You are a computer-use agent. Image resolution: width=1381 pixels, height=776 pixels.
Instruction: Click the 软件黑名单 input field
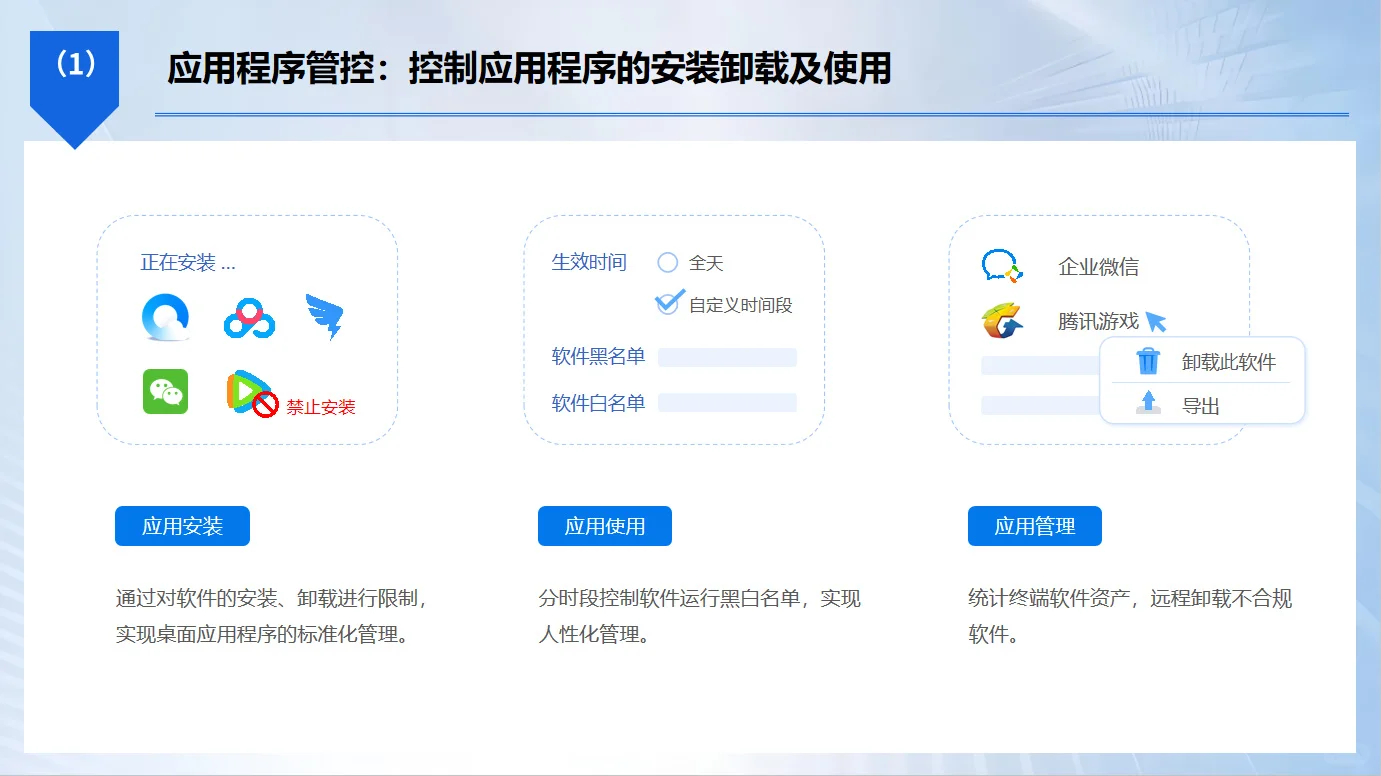727,357
